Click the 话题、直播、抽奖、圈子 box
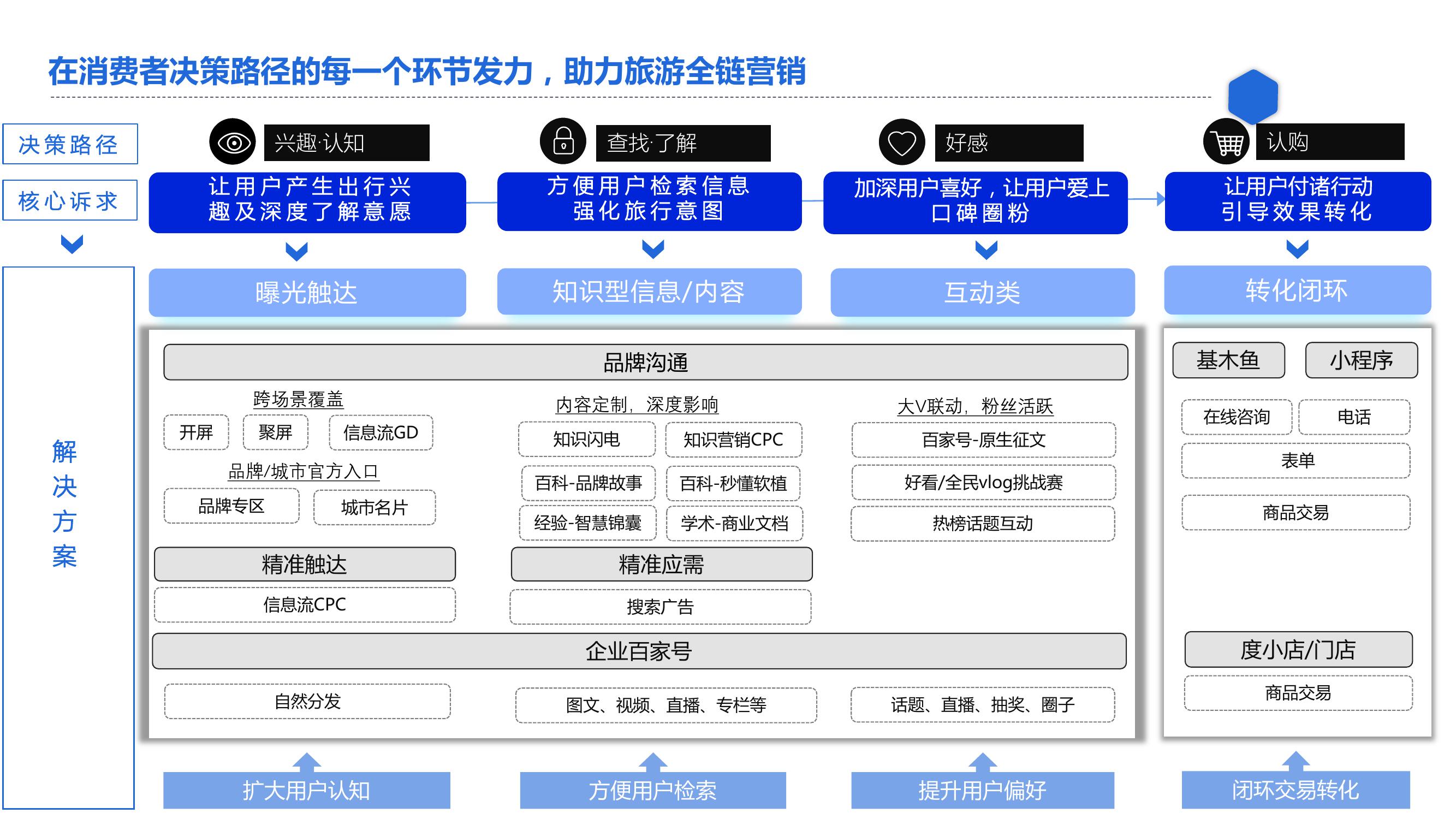1456x819 pixels. [982, 704]
